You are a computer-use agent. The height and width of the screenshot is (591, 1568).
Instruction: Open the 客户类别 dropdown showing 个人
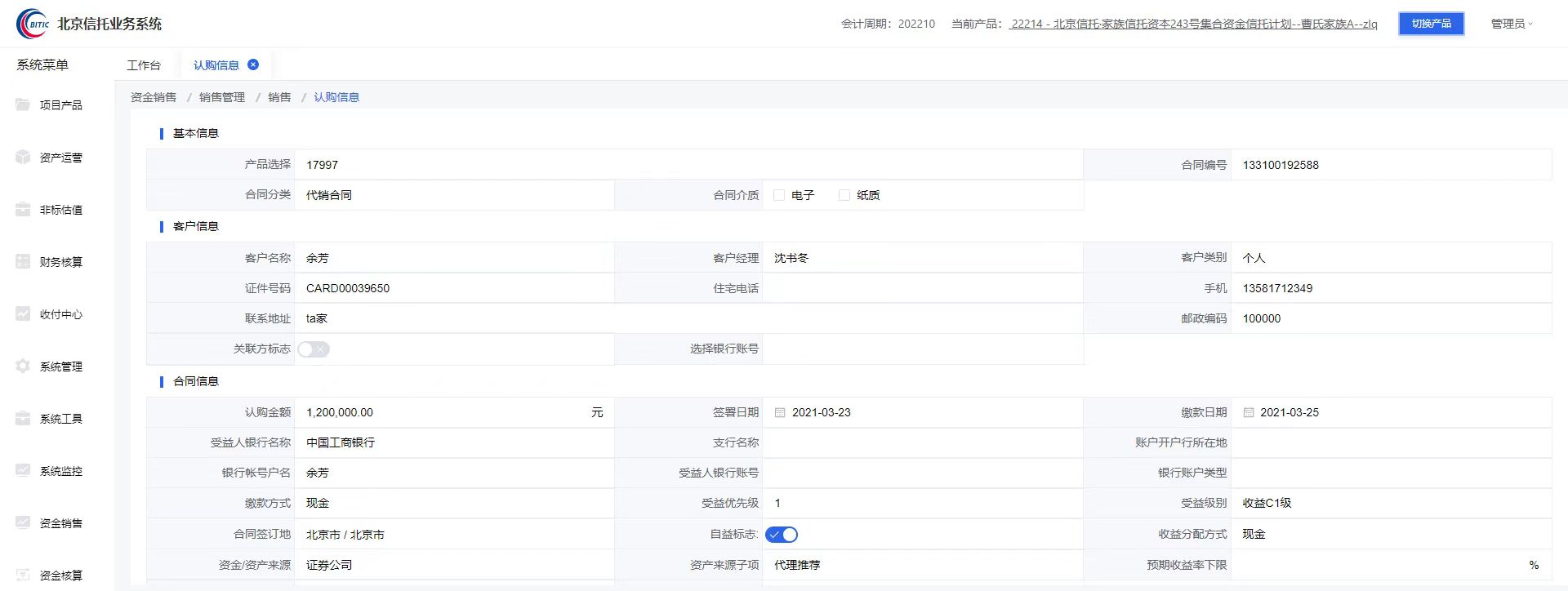click(1391, 258)
